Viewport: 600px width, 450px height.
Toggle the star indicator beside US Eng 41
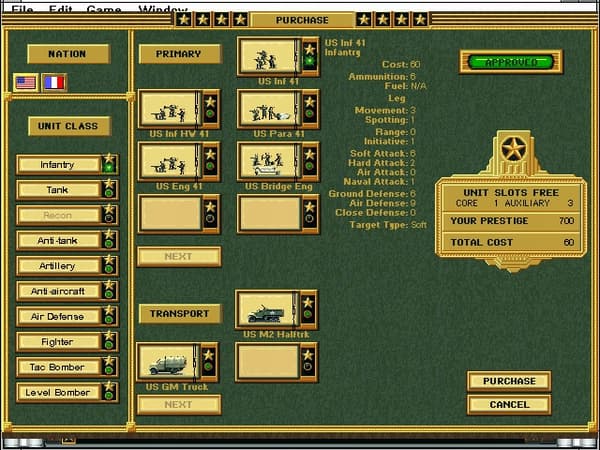click(210, 161)
